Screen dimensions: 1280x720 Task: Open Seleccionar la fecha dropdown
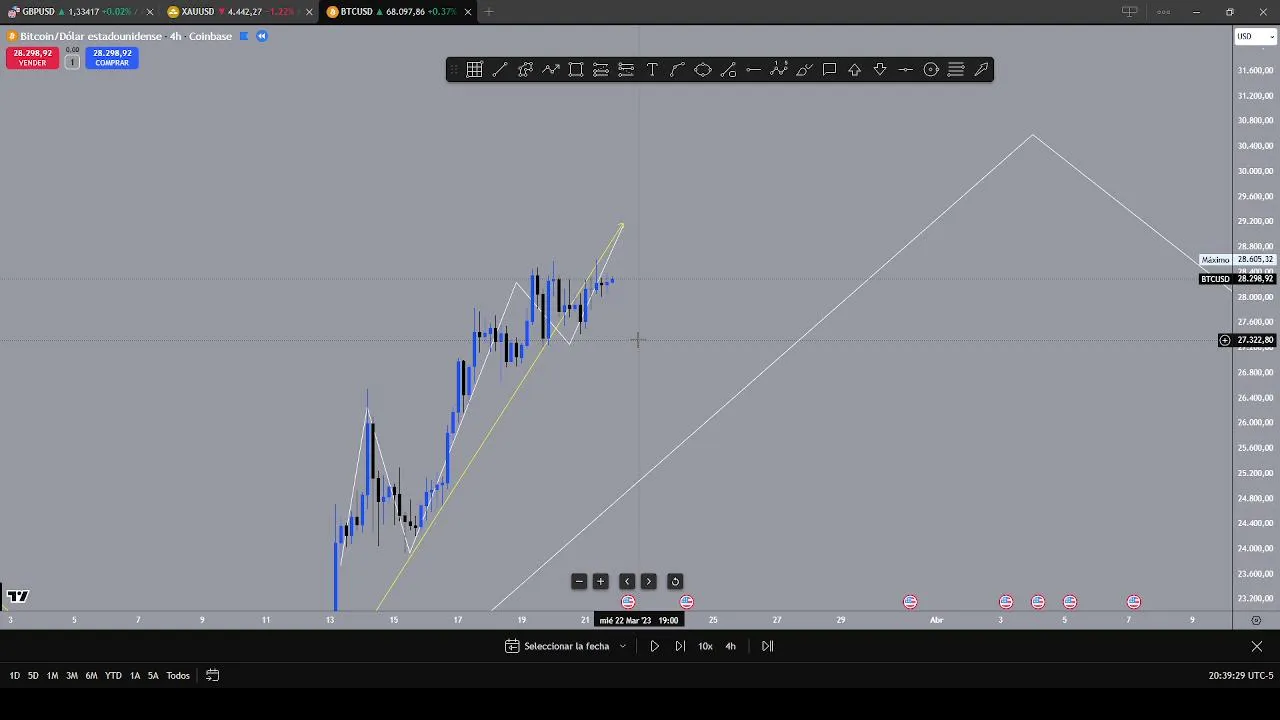click(x=566, y=646)
